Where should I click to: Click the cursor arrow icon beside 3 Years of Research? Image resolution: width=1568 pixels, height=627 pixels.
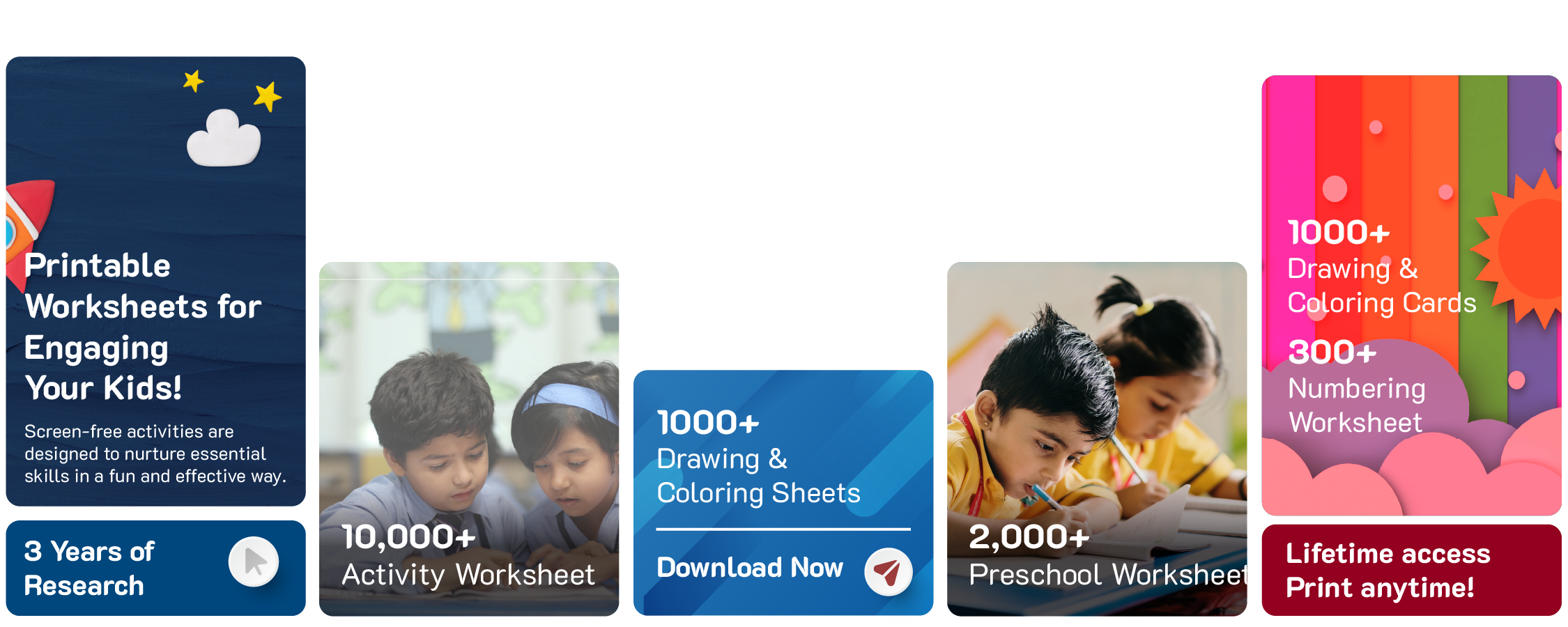point(254,562)
